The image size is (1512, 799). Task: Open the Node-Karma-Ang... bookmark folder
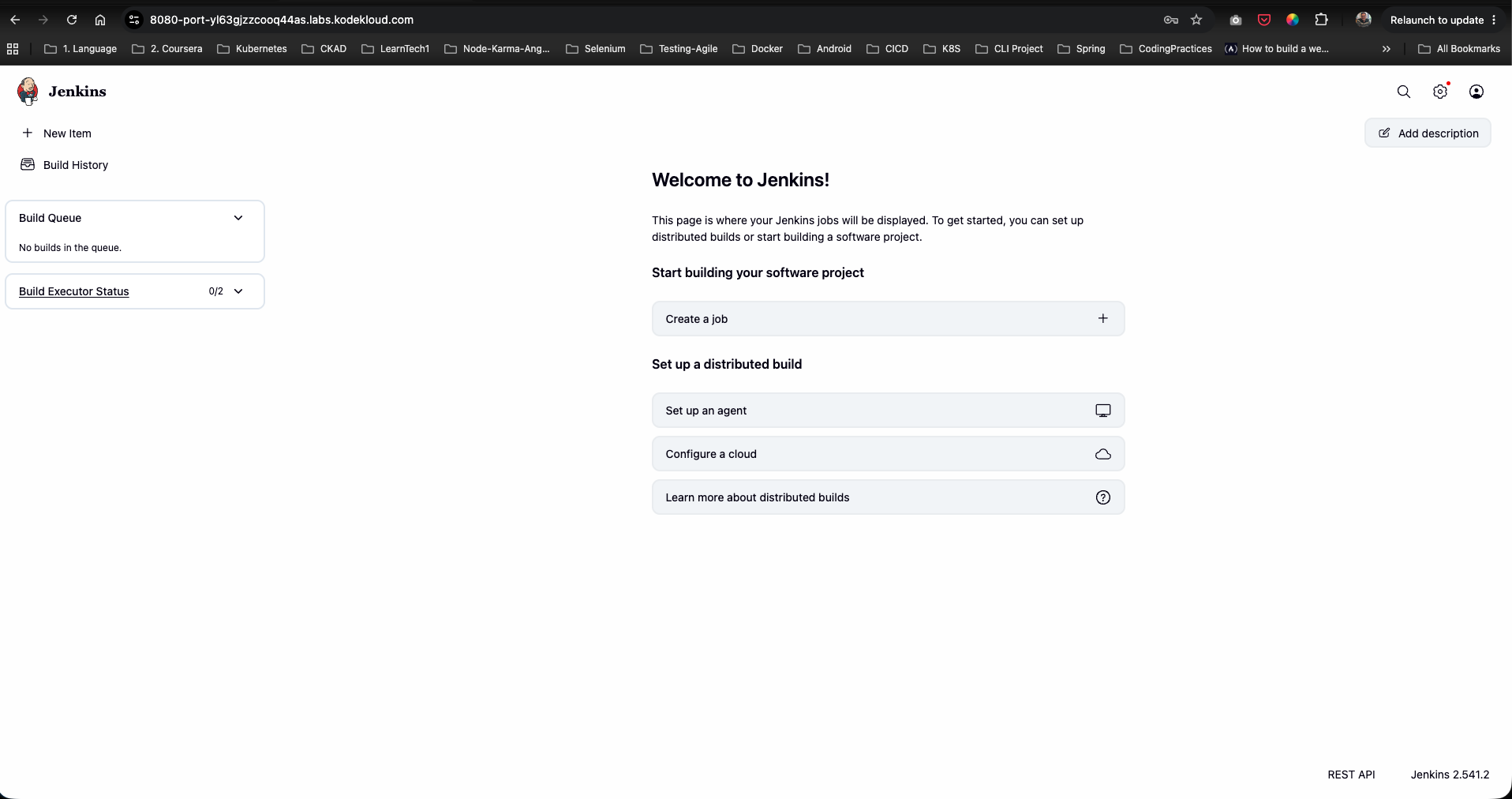coord(497,49)
